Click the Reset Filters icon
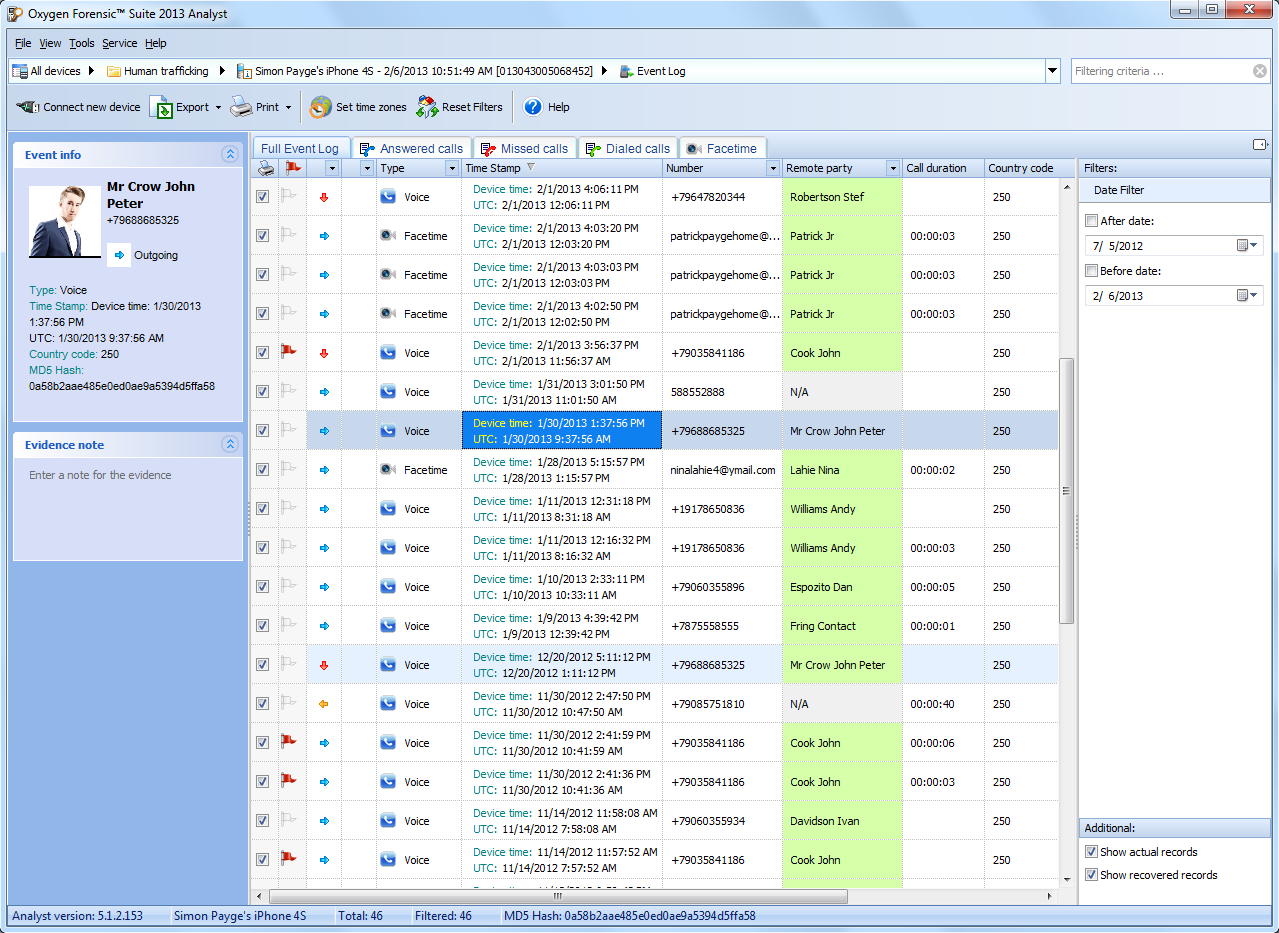The width and height of the screenshot is (1279, 933). point(428,107)
